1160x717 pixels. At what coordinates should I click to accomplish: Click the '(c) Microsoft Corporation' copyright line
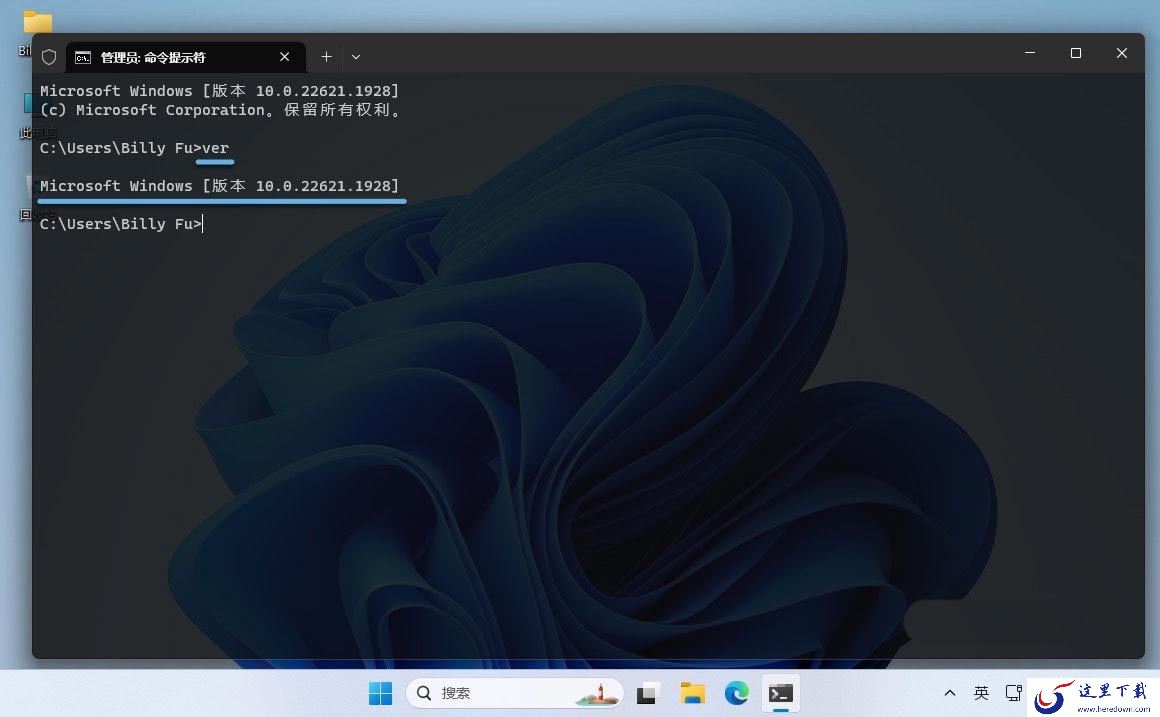point(220,110)
